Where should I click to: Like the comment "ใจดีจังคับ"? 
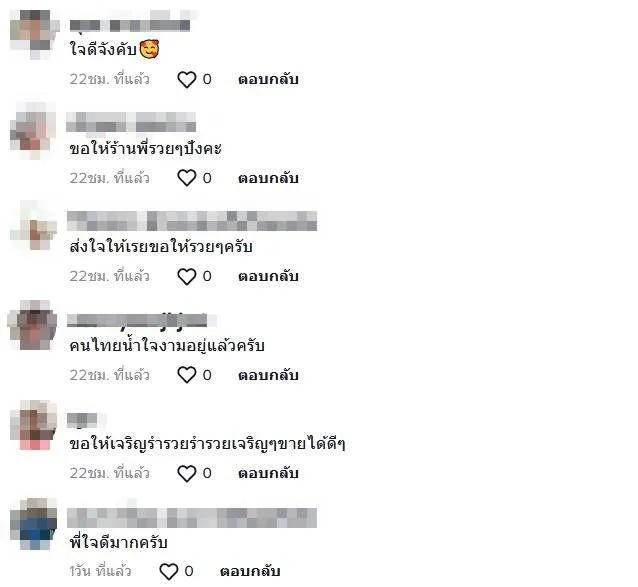187,79
